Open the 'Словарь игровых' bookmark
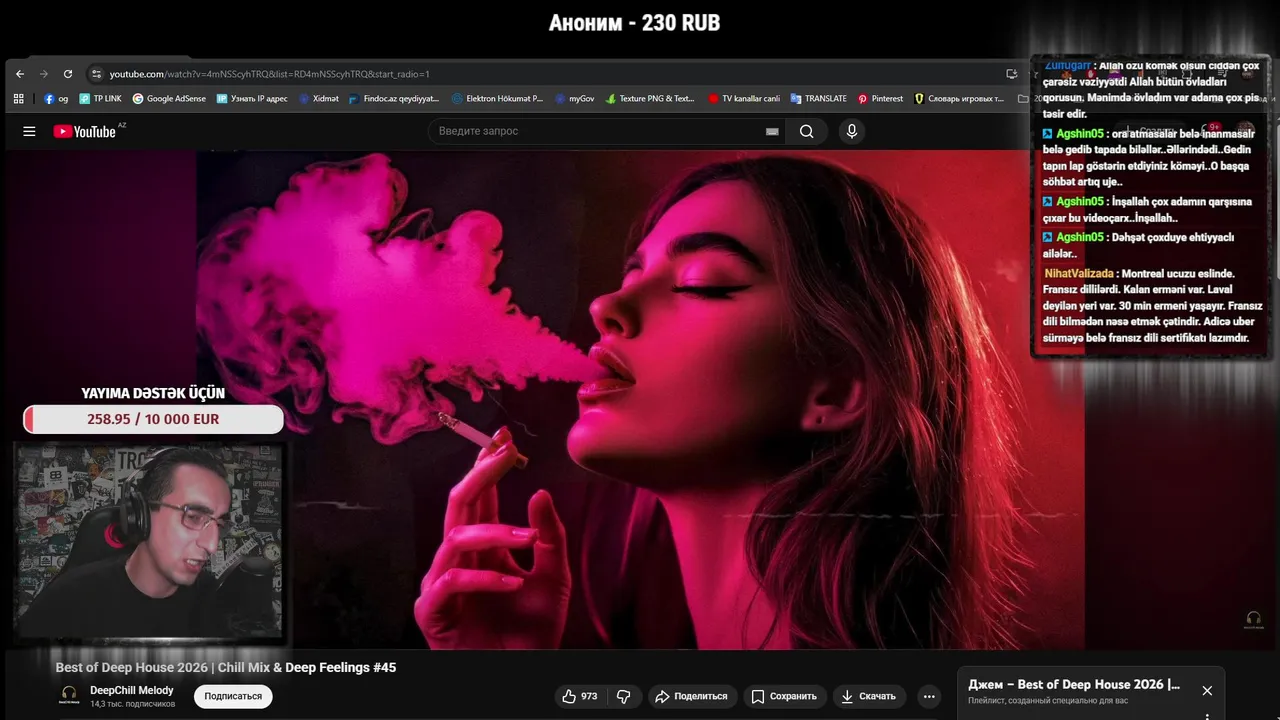Screen dimensions: 1280x720 [959, 99]
